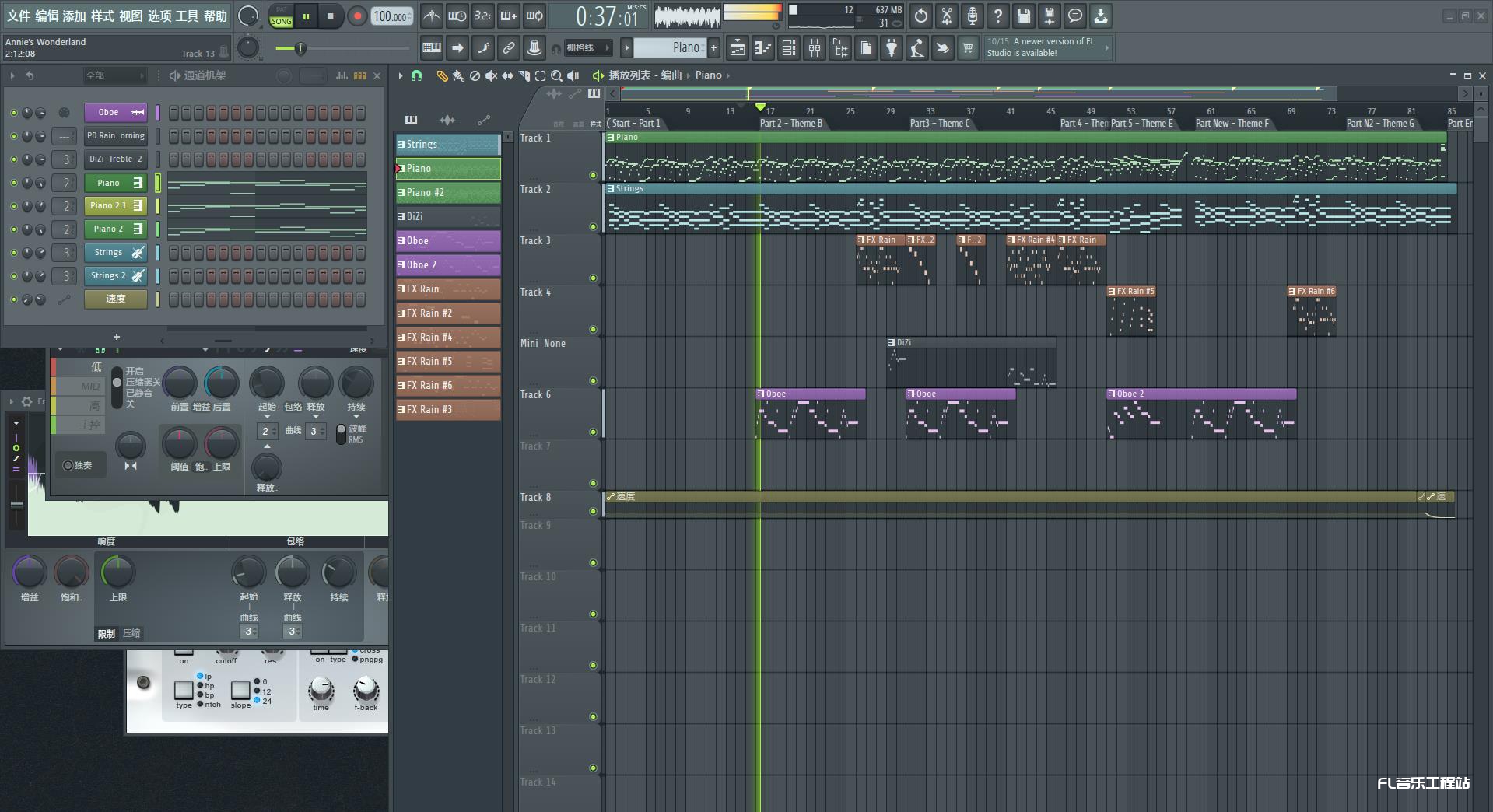The height and width of the screenshot is (812, 1493).
Task: Open tempo 100.000 field
Action: [391, 16]
